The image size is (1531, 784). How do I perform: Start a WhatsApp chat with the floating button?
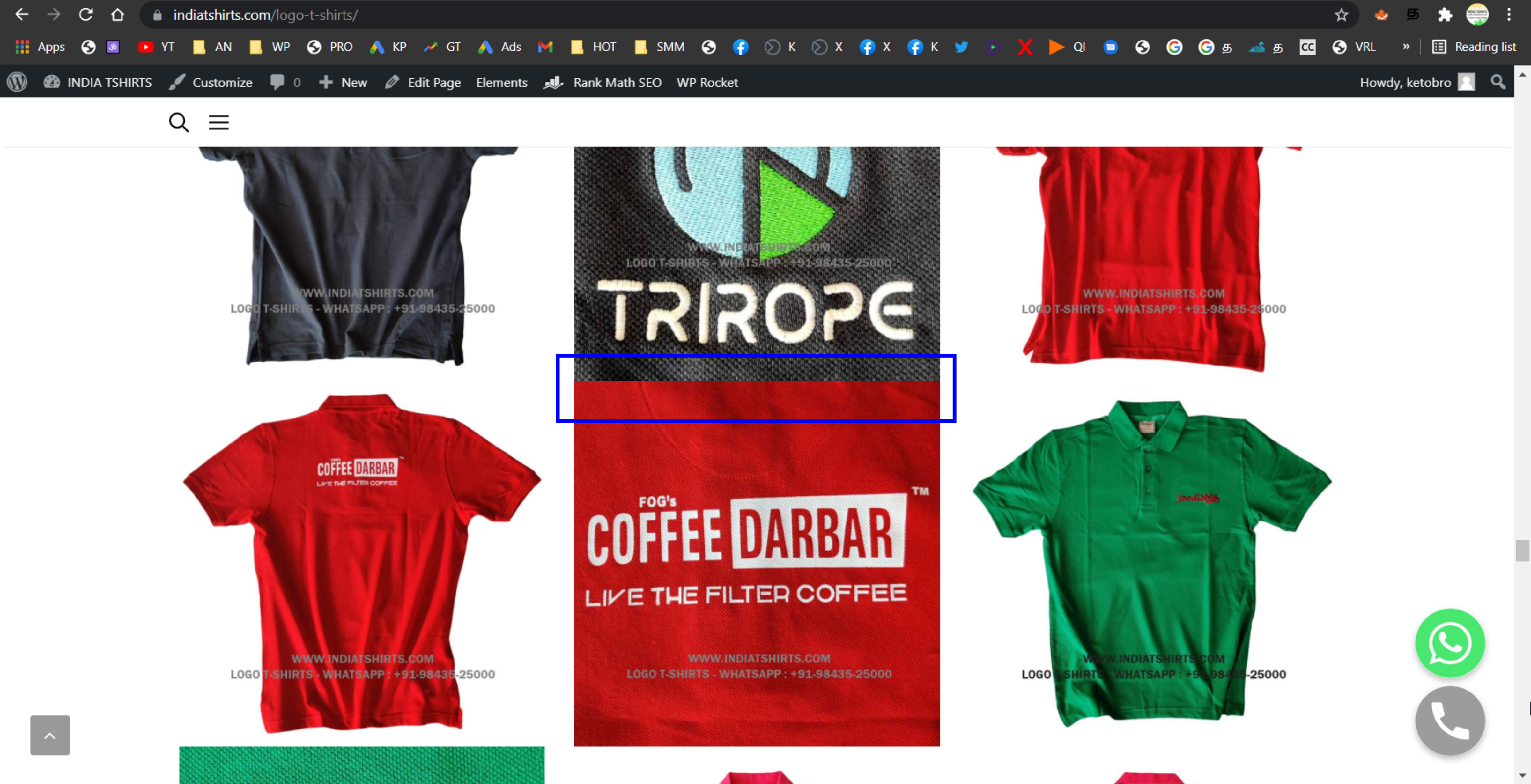click(1450, 643)
